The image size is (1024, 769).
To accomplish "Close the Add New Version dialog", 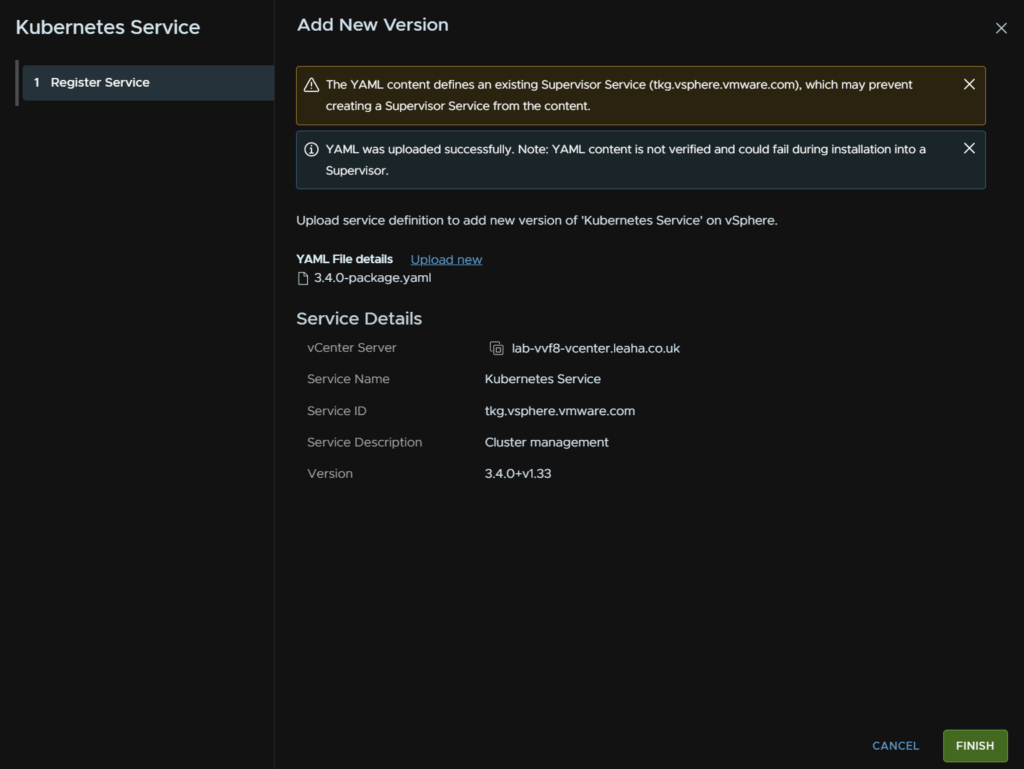I will 1001,28.
